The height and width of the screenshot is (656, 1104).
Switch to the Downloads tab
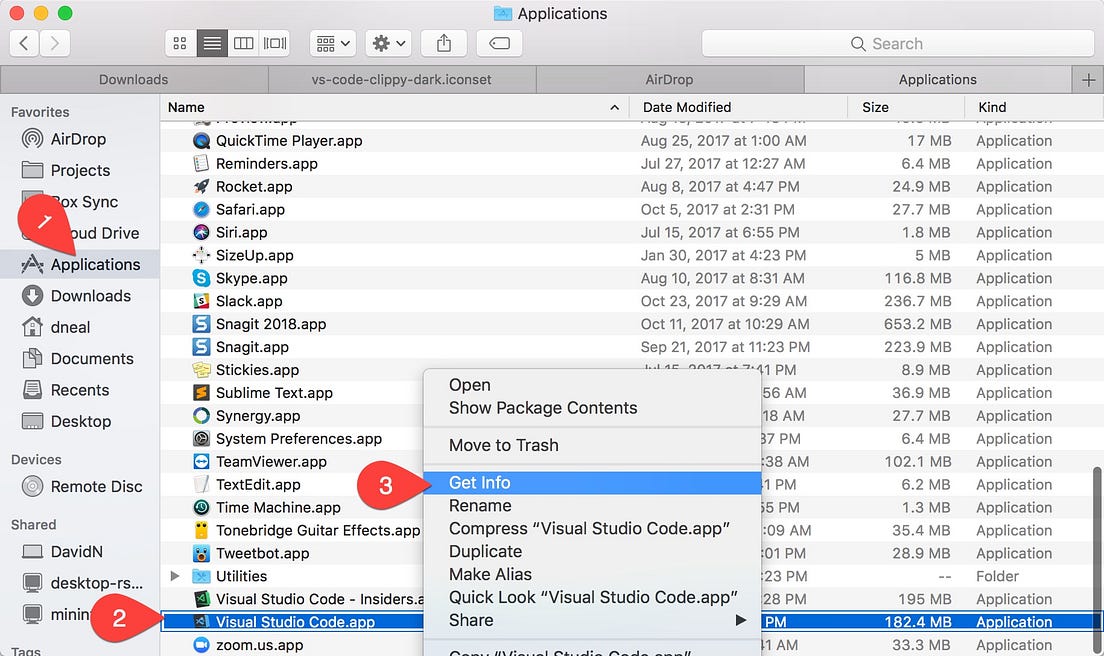click(133, 79)
